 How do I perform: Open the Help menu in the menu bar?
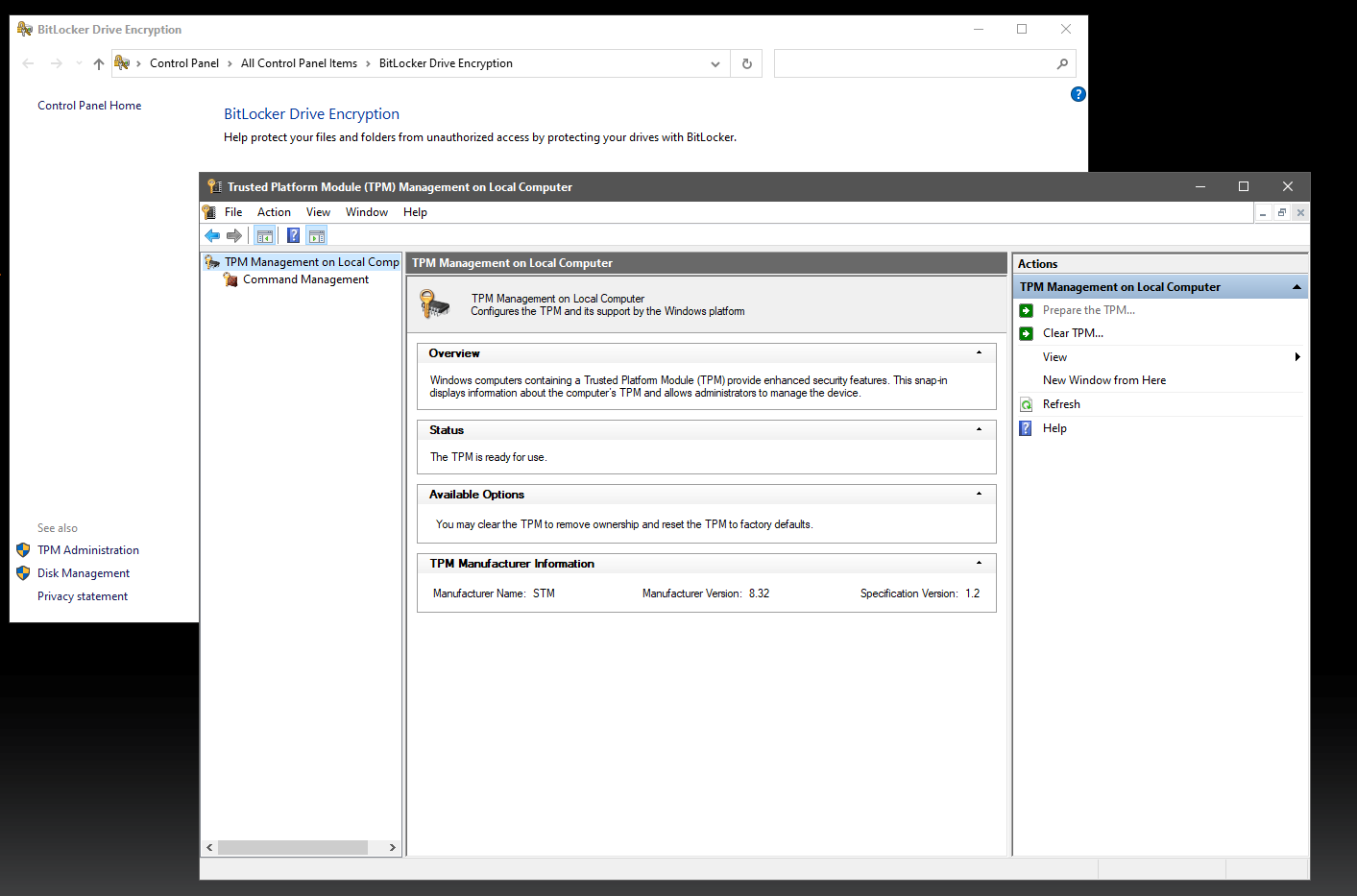(415, 212)
